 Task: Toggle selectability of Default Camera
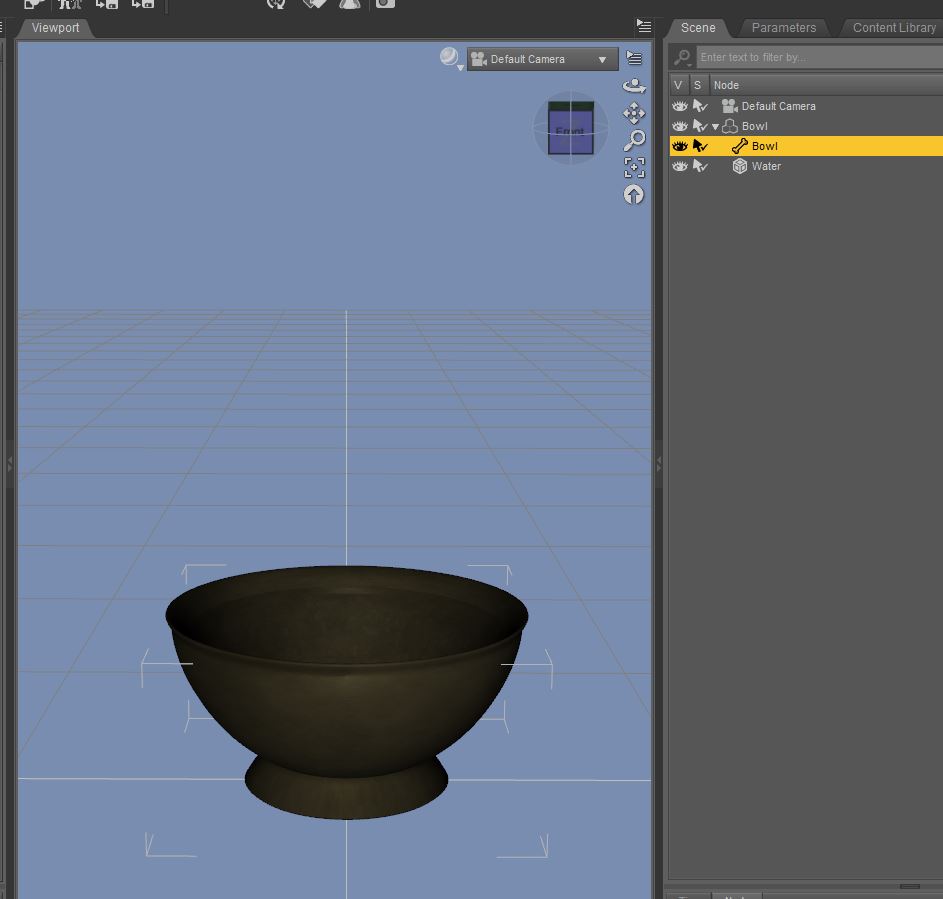pos(700,106)
